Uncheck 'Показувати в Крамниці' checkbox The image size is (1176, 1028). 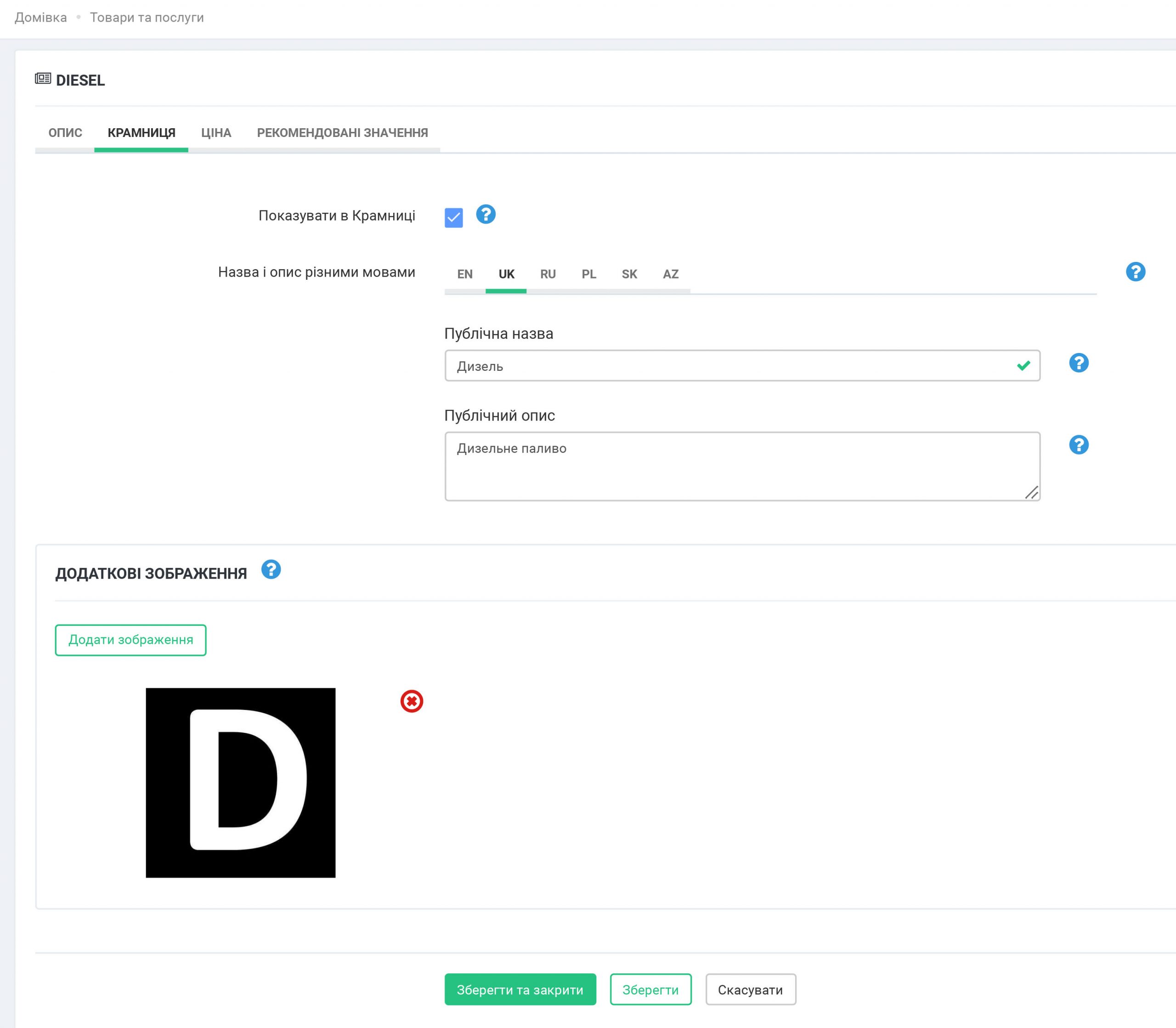point(453,218)
